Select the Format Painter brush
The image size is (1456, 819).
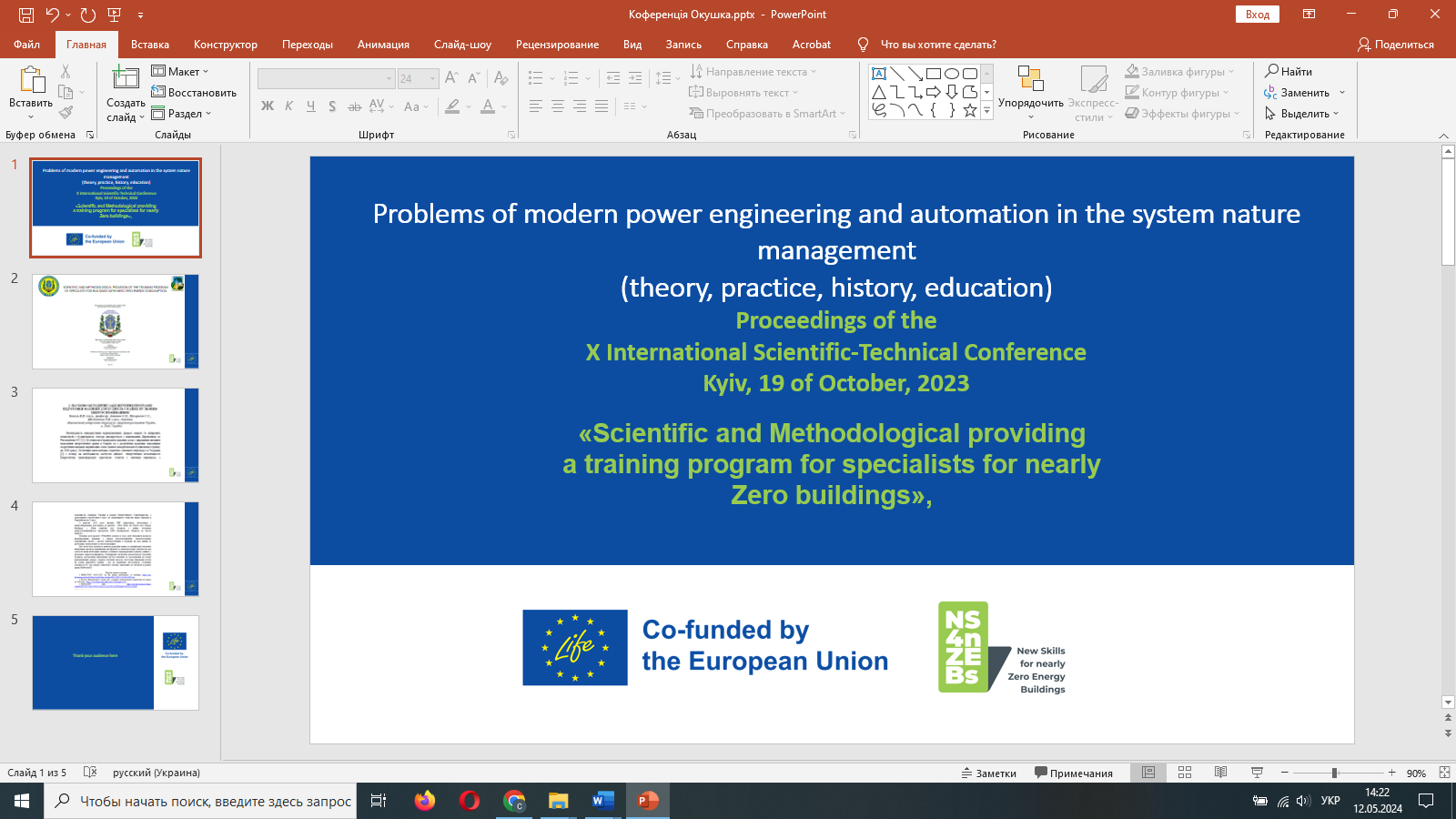(x=66, y=113)
